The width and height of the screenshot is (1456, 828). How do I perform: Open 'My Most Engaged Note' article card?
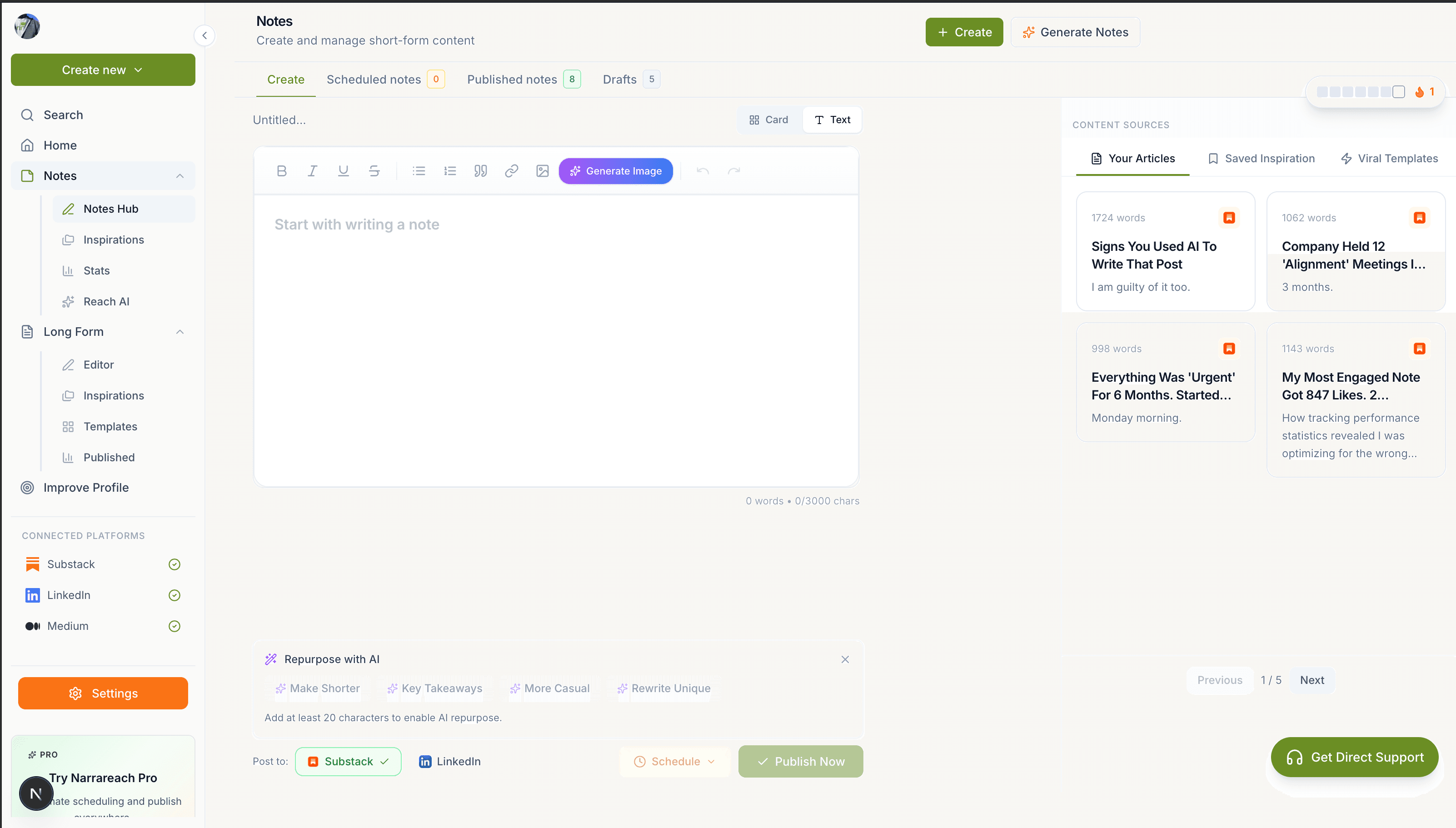coord(1356,400)
